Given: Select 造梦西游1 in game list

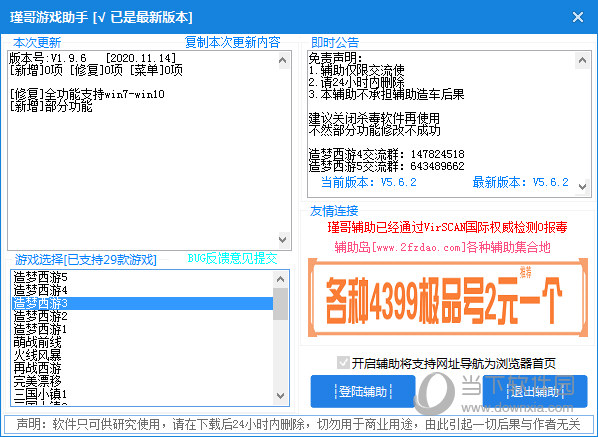Looking at the screenshot, I should (x=142, y=329).
